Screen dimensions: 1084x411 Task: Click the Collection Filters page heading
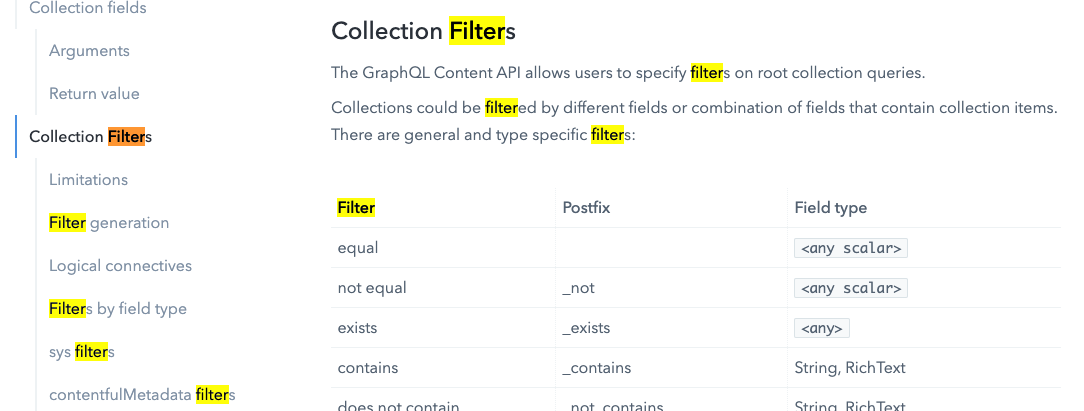click(x=424, y=31)
